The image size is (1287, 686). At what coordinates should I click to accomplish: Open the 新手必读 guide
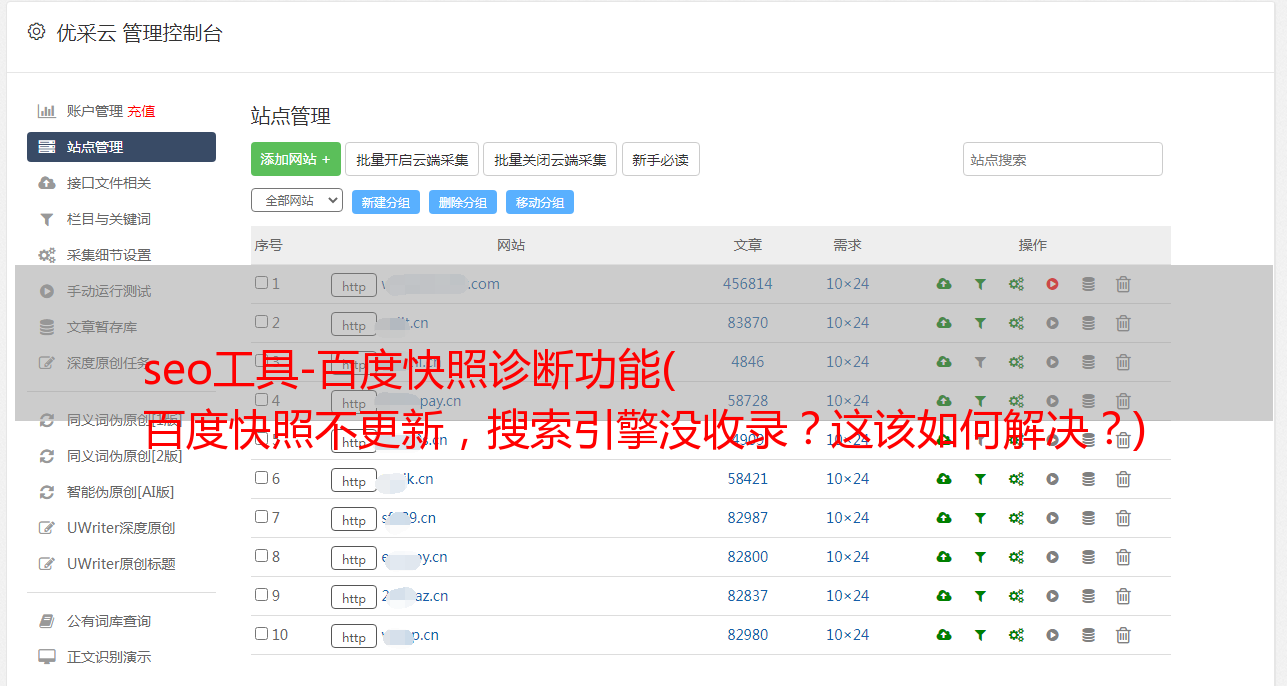[x=660, y=159]
